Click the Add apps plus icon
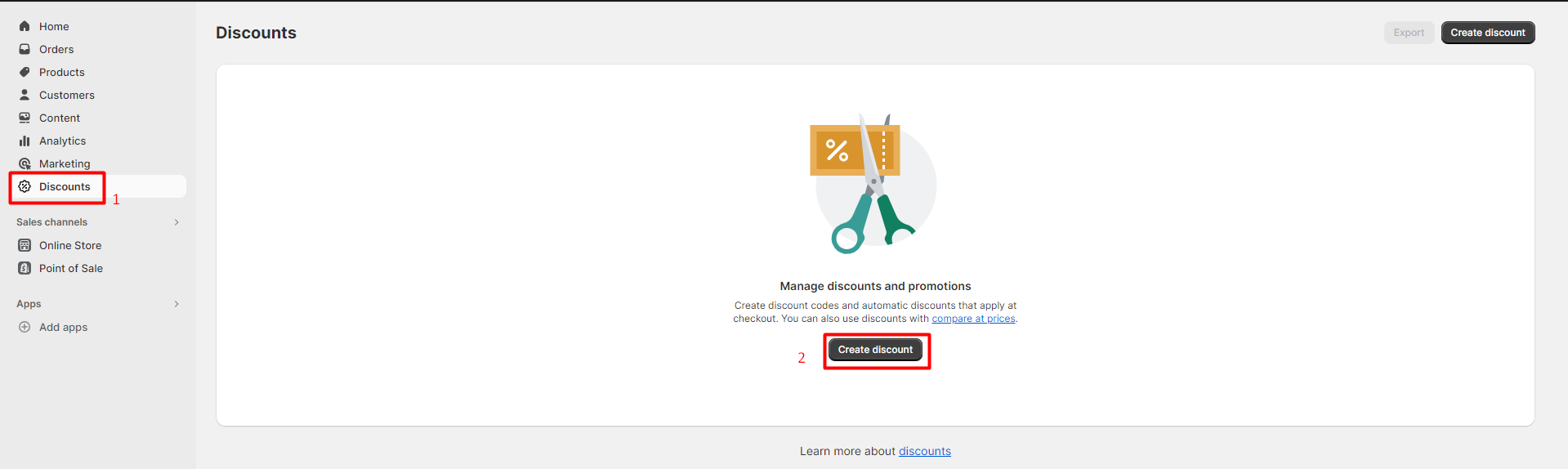Image resolution: width=1568 pixels, height=469 pixels. (x=25, y=327)
